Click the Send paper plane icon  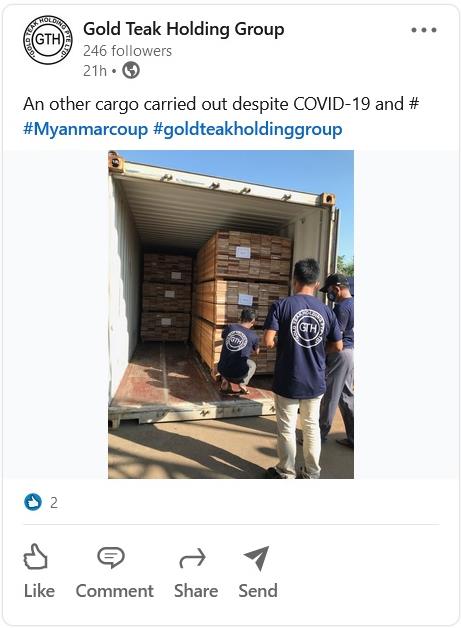coord(256,558)
